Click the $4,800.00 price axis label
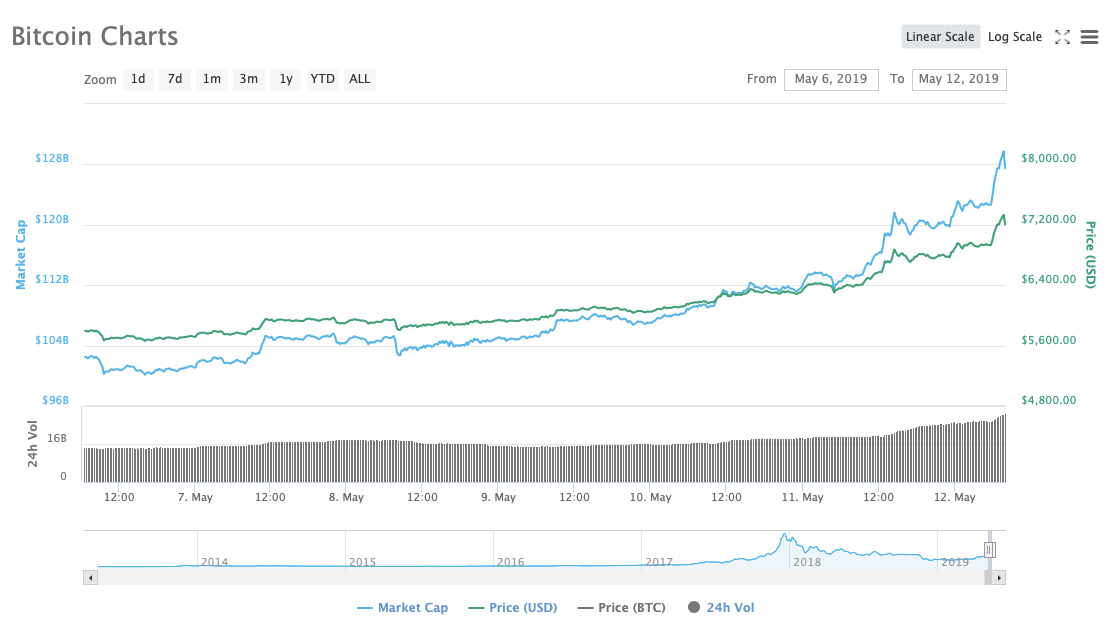The width and height of the screenshot is (1110, 621). pyautogui.click(x=1048, y=400)
